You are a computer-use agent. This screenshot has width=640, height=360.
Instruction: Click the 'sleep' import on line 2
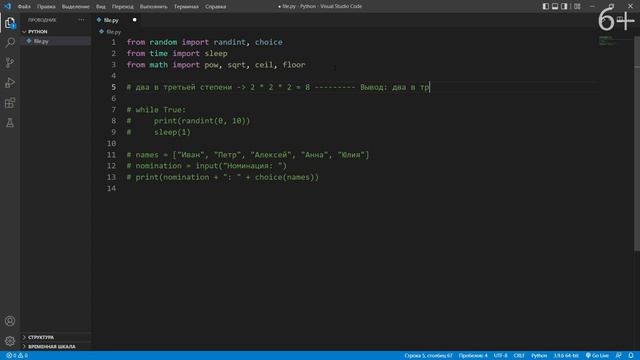point(216,53)
